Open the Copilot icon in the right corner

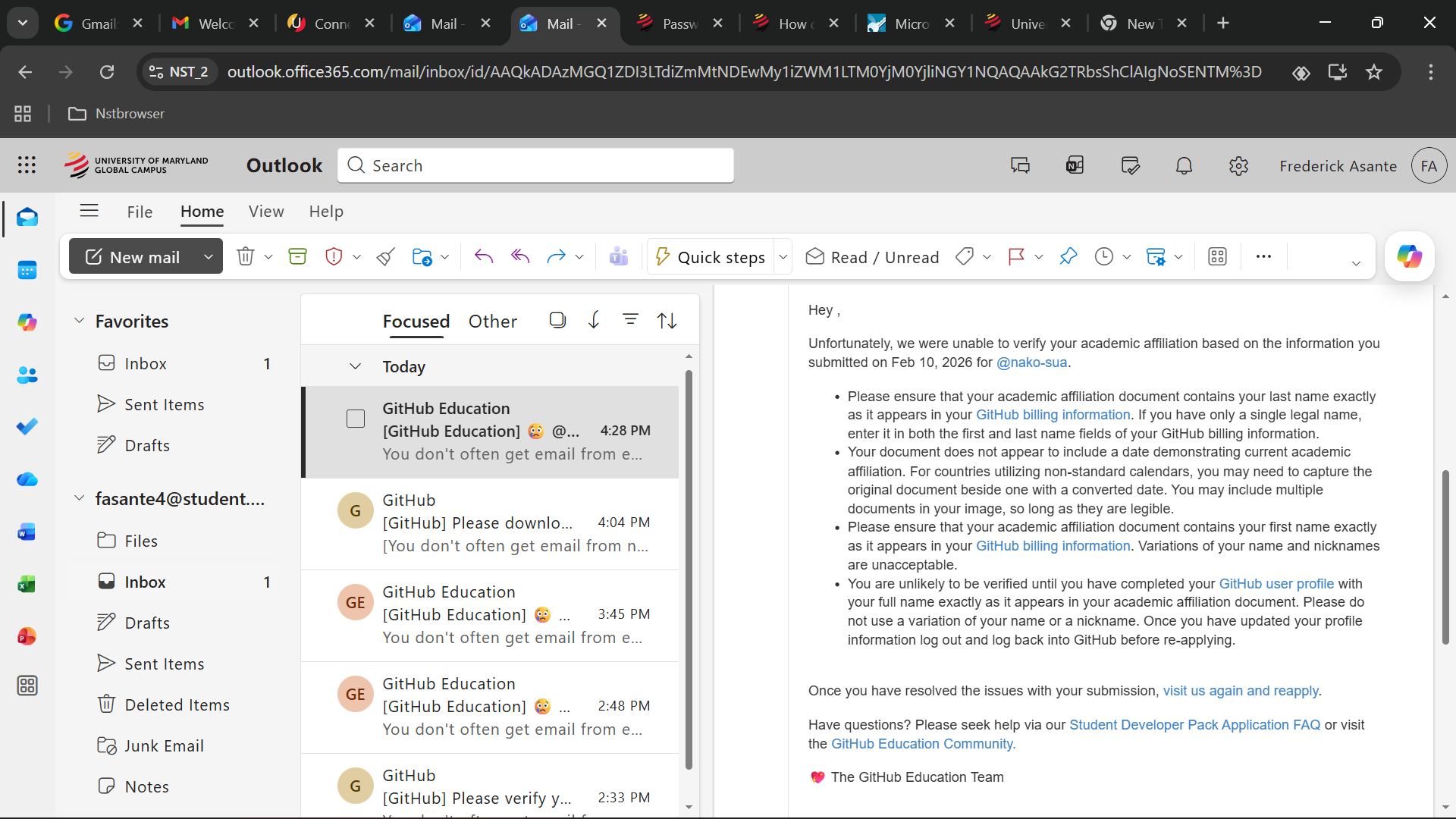[1409, 257]
